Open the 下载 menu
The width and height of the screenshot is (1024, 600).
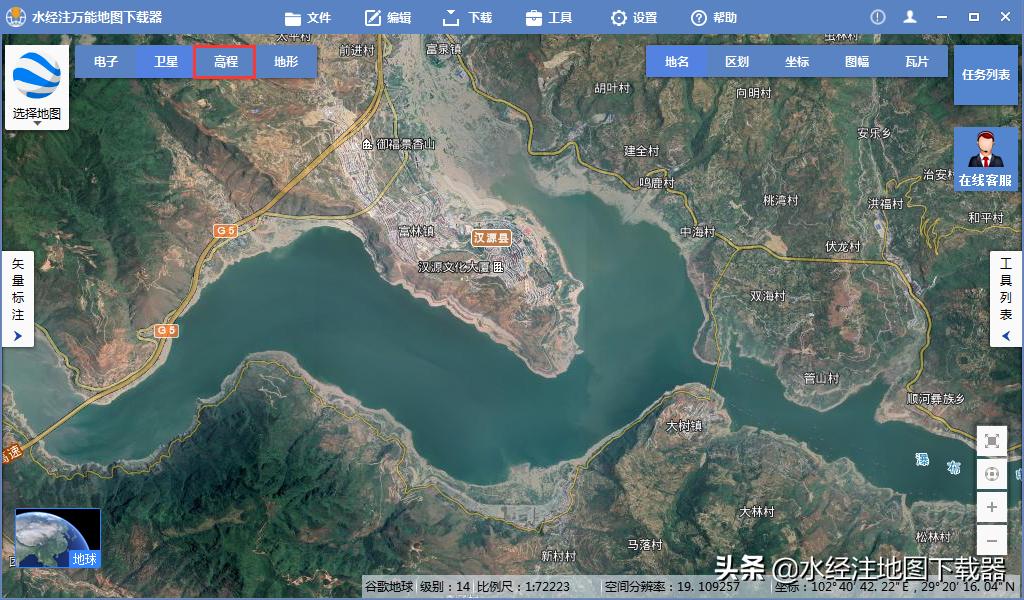pos(468,18)
